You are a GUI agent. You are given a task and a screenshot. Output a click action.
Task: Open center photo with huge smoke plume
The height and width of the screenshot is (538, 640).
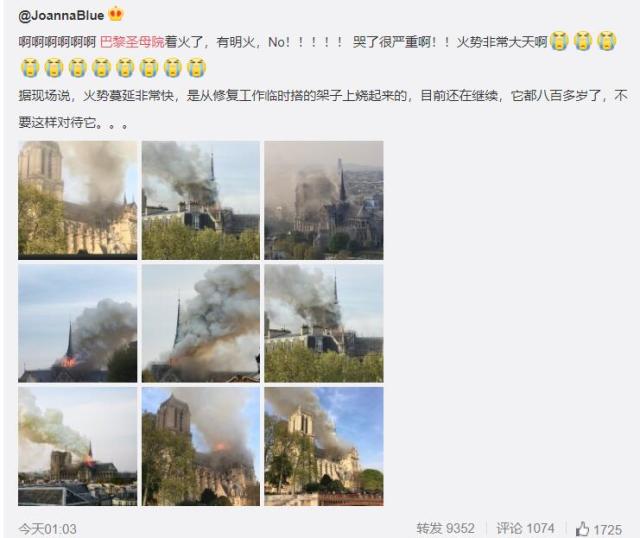pyautogui.click(x=201, y=323)
